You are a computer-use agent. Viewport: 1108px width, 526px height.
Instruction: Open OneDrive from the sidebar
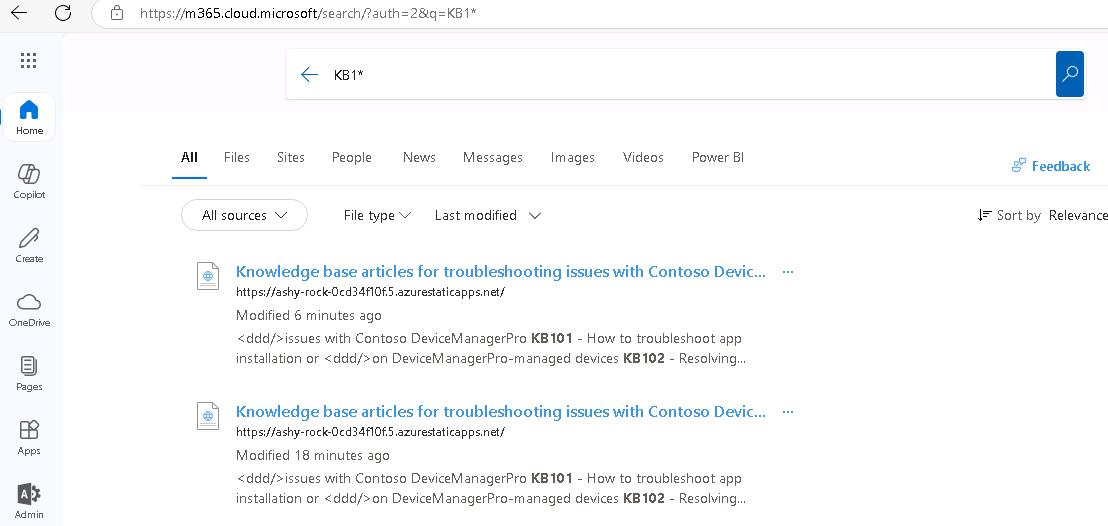click(29, 310)
